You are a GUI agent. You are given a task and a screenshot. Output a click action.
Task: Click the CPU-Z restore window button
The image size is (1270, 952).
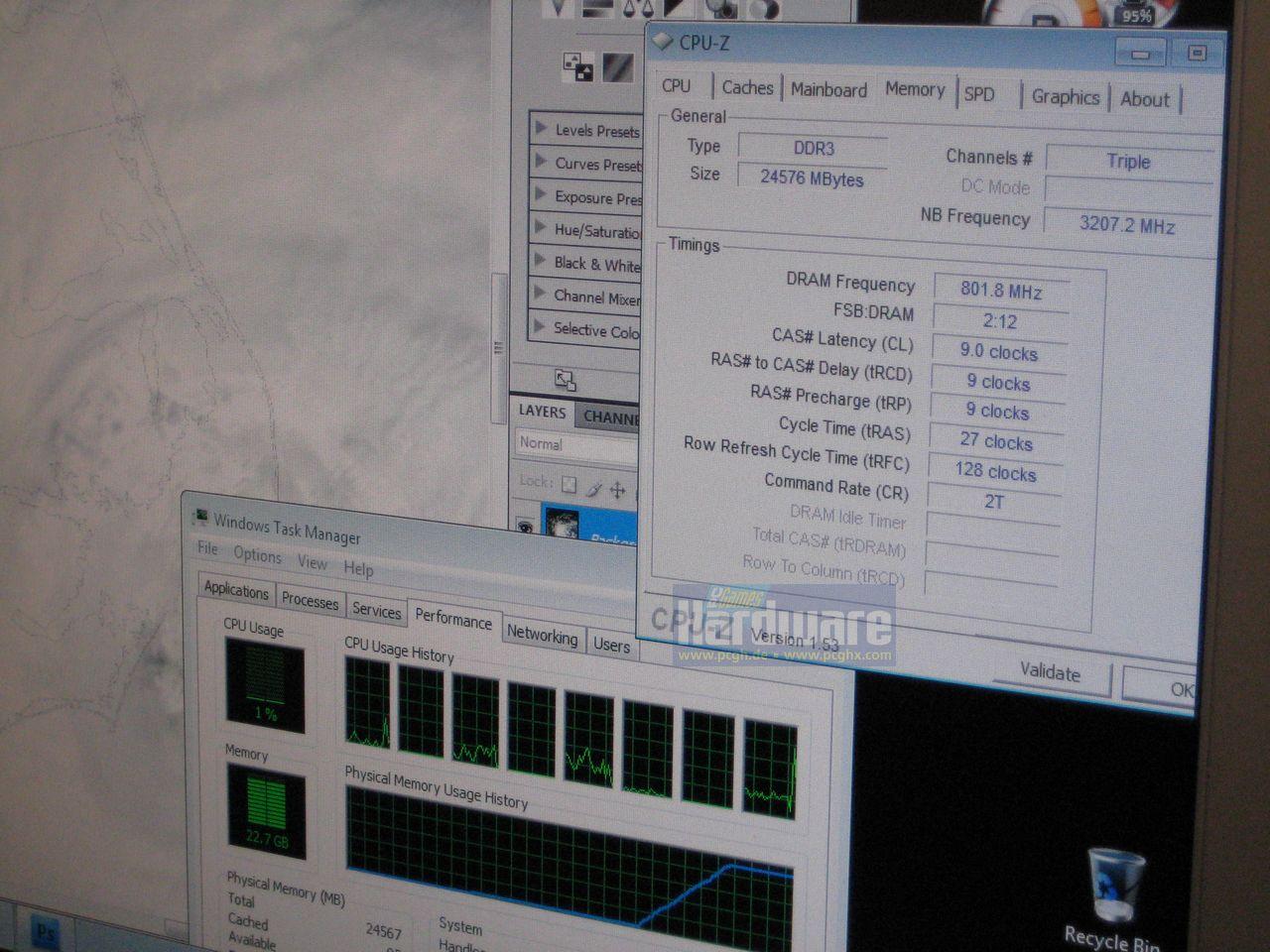(1197, 53)
